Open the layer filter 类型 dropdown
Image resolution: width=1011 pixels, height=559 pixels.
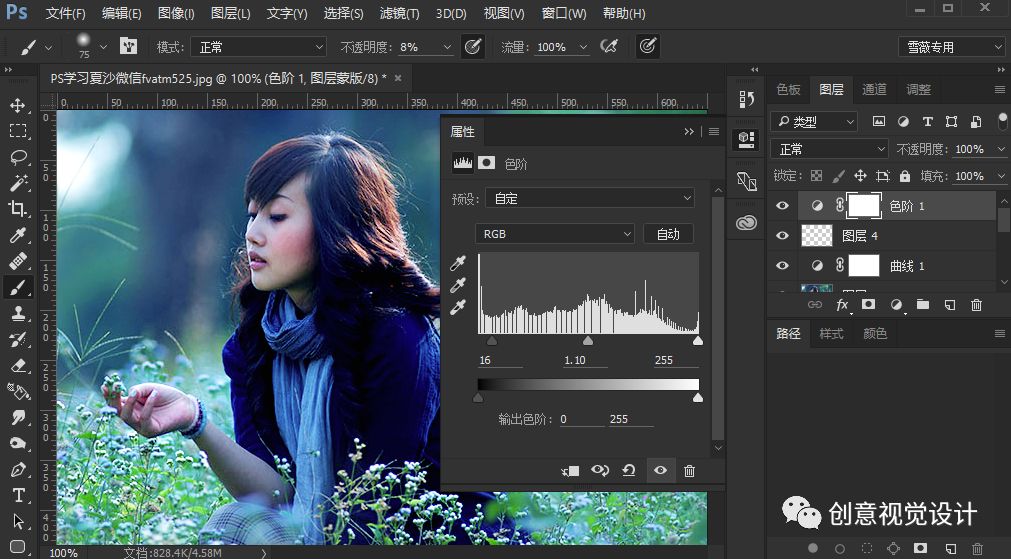click(814, 121)
